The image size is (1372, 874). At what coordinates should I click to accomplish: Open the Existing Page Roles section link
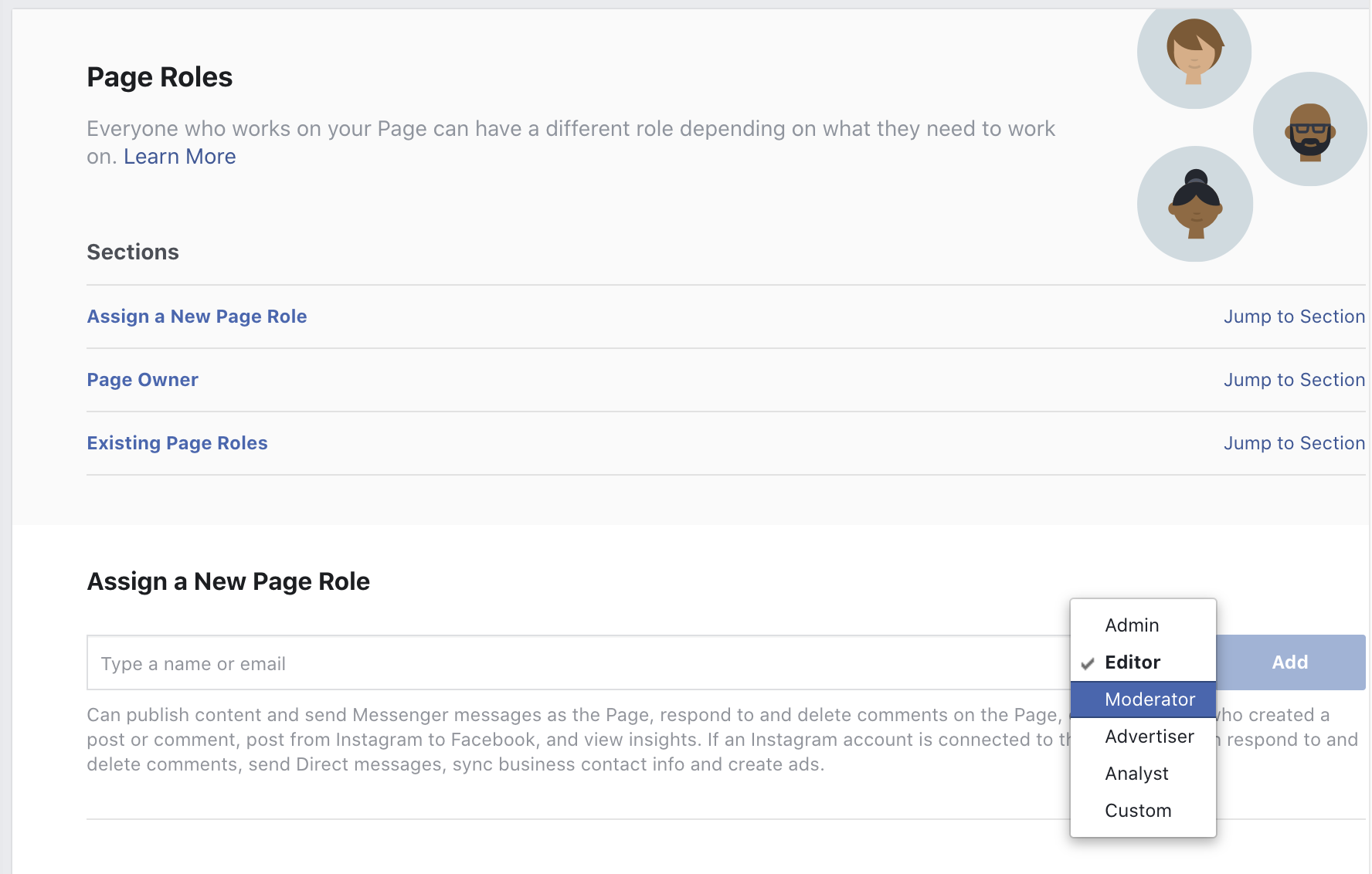pyautogui.click(x=178, y=443)
